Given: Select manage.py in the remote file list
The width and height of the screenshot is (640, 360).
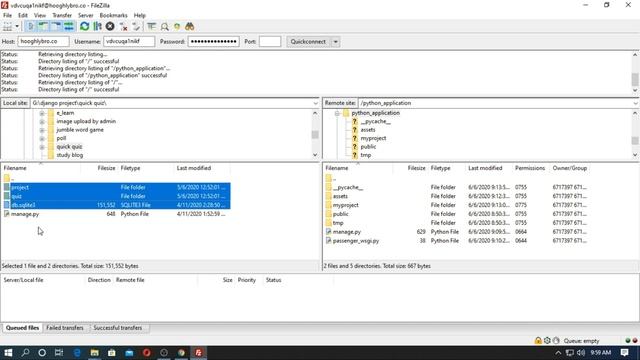Looking at the screenshot, I should coord(457,232).
